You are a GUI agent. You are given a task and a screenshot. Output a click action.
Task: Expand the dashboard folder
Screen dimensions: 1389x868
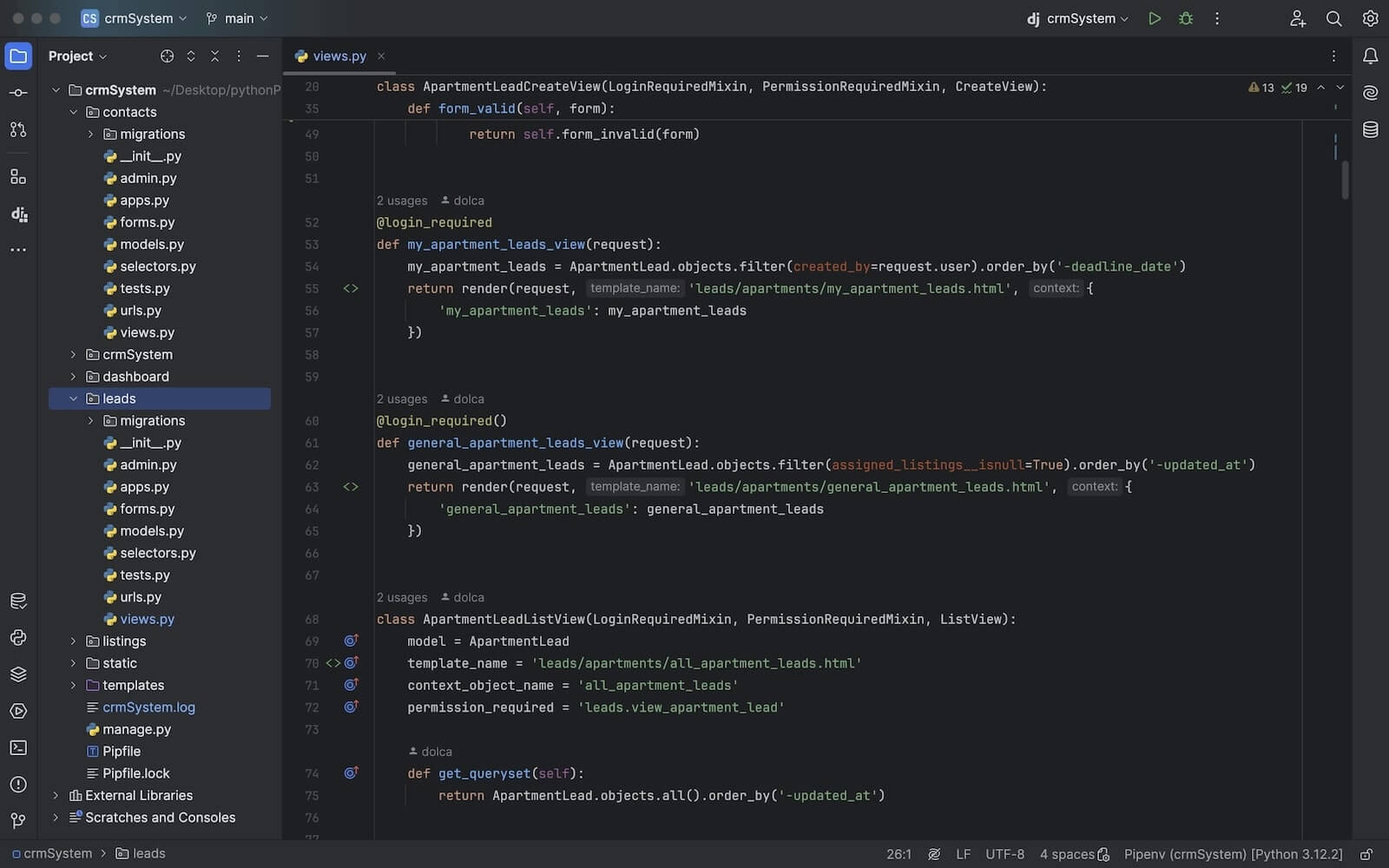click(74, 377)
